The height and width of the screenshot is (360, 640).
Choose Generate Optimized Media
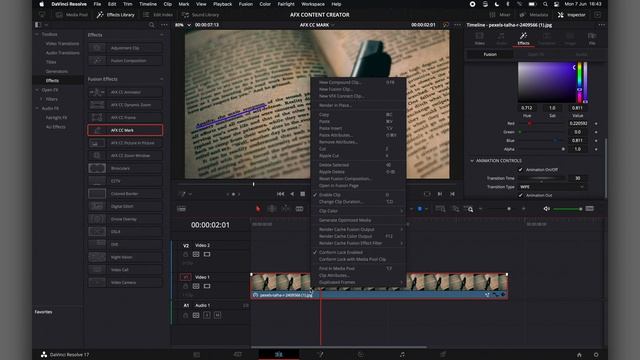[x=358, y=220]
